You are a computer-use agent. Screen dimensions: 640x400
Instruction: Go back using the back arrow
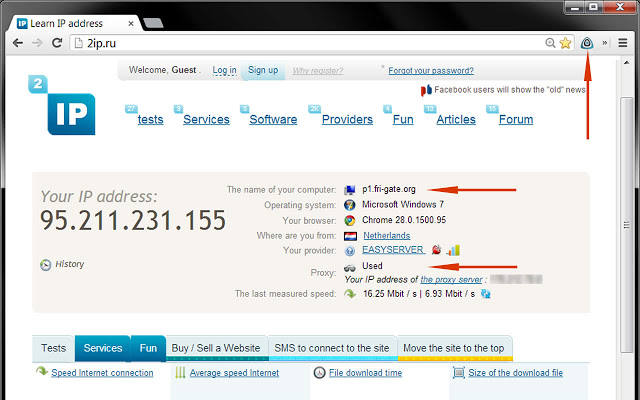coord(18,42)
